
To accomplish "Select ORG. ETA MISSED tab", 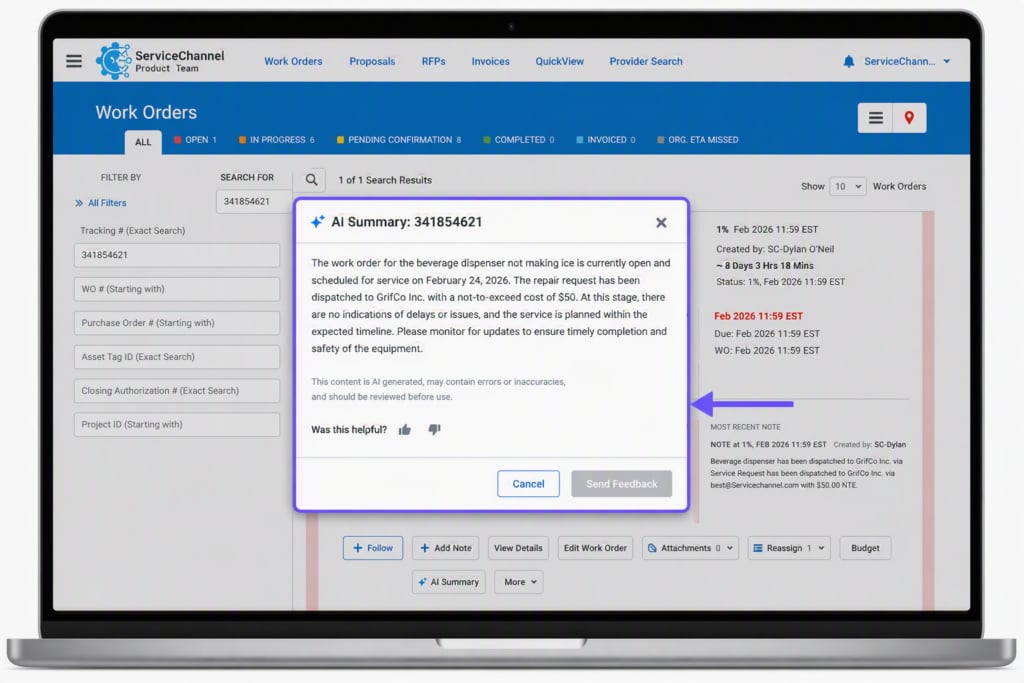I will point(697,140).
